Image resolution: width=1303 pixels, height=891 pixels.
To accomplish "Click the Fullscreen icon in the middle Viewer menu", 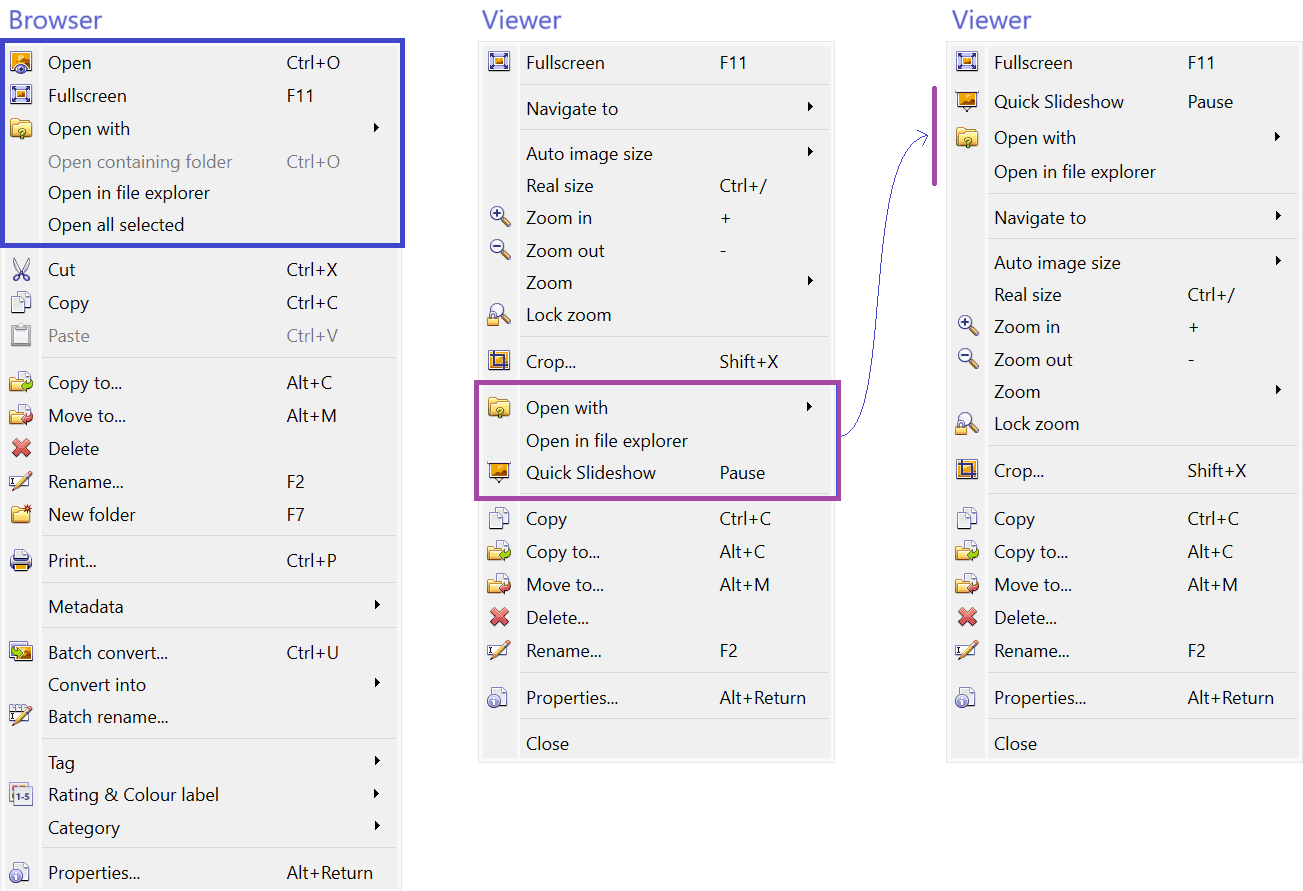I will pos(499,63).
